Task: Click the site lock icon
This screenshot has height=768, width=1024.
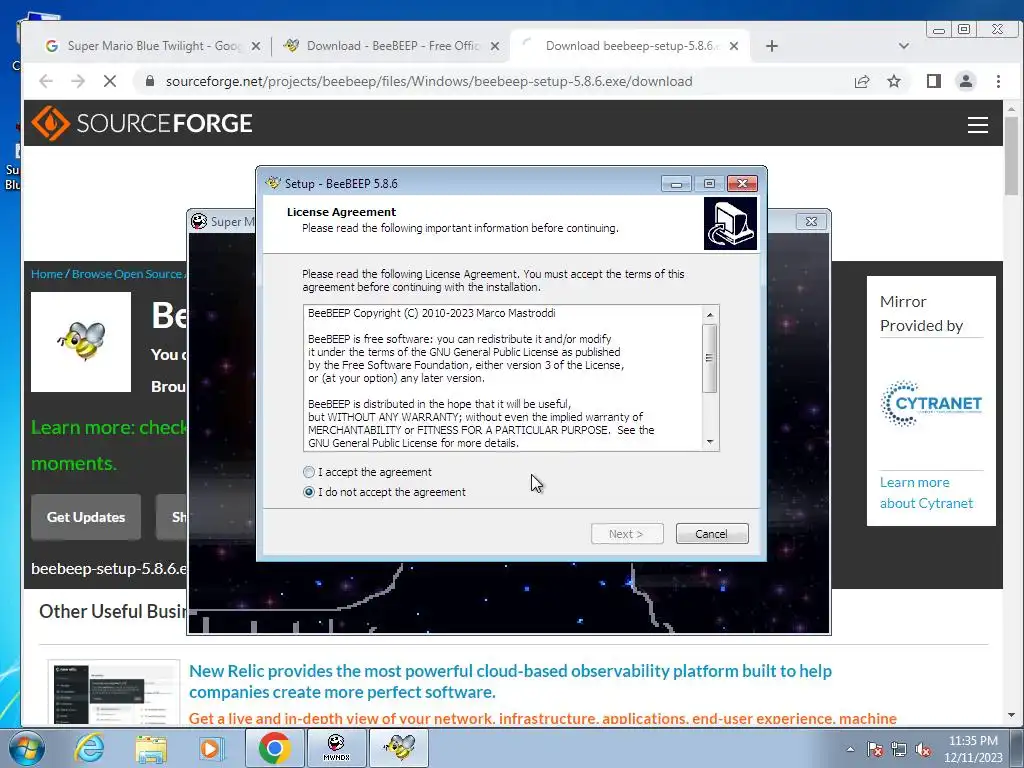Action: pos(150,81)
